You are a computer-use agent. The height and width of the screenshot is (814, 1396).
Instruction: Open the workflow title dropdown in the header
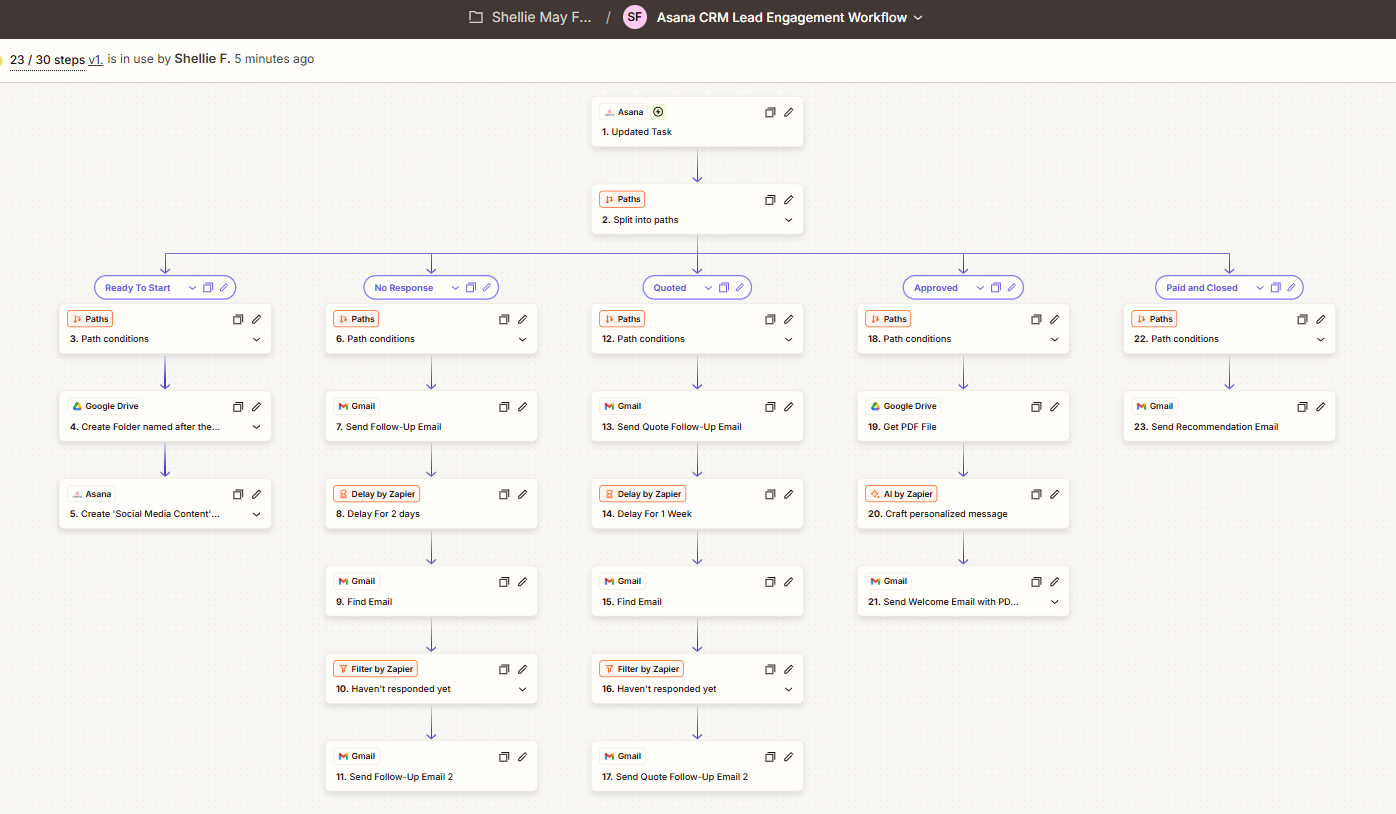point(918,18)
